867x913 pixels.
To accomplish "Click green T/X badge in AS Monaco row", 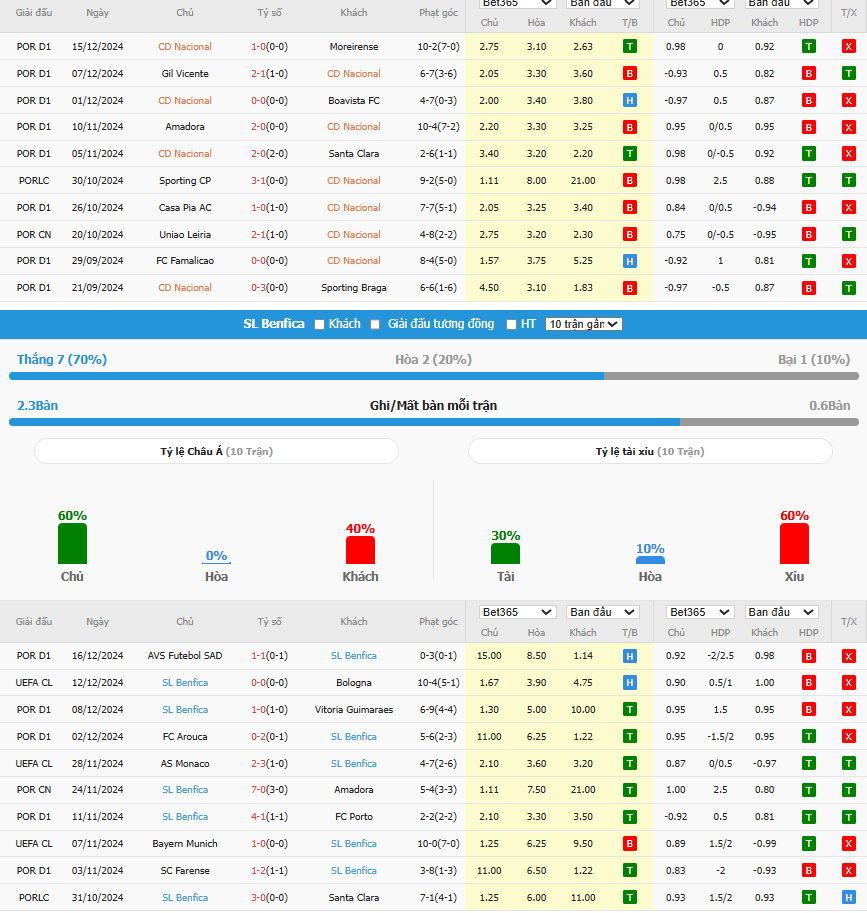I will 848,763.
